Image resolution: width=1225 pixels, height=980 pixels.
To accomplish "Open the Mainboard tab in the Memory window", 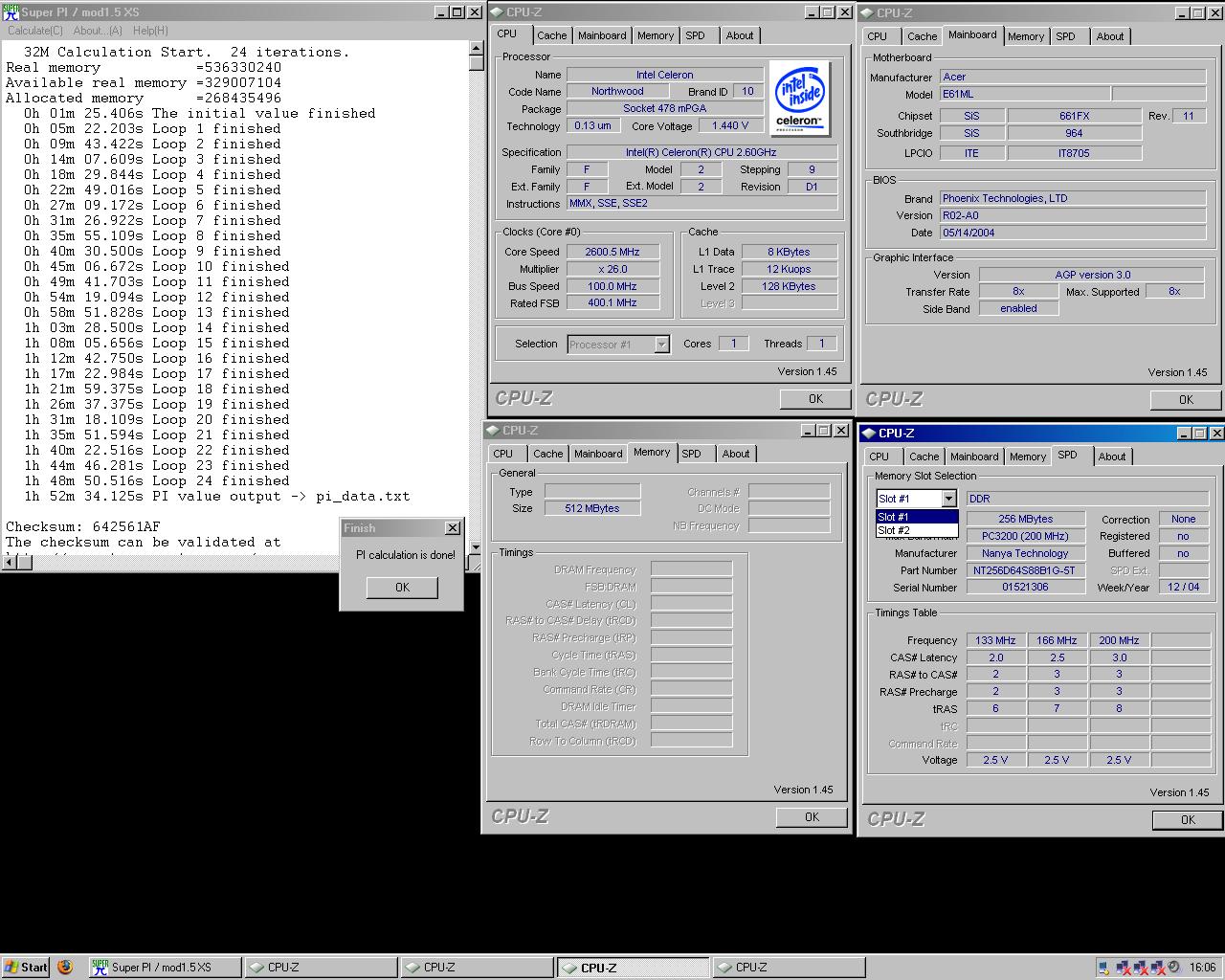I will point(598,454).
